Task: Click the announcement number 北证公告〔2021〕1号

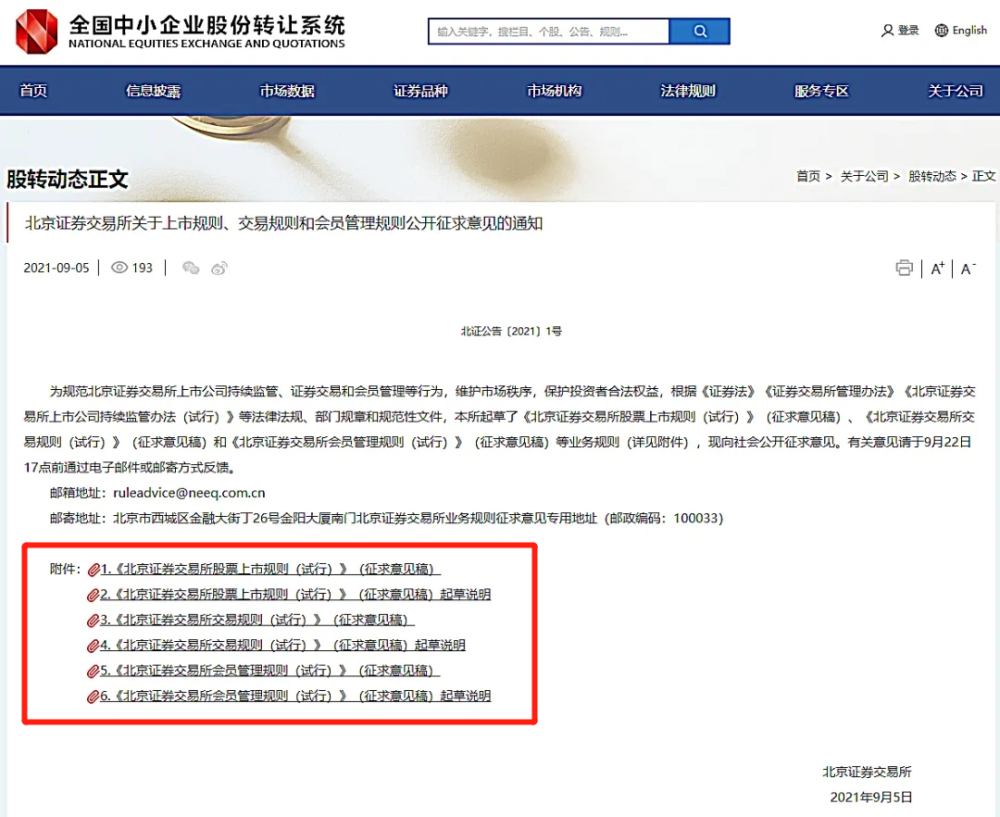Action: click(x=511, y=331)
